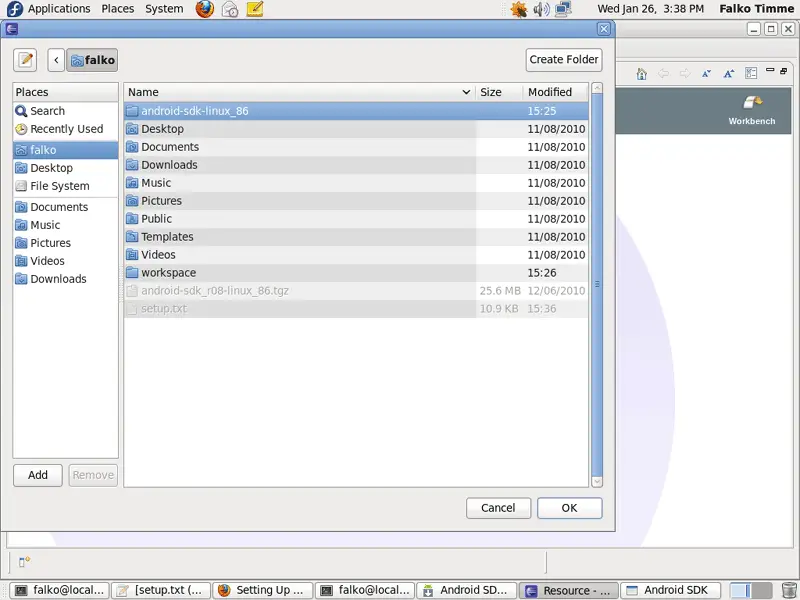This screenshot has width=800, height=600.
Task: Open the Trash icon in panel
Action: 789,590
